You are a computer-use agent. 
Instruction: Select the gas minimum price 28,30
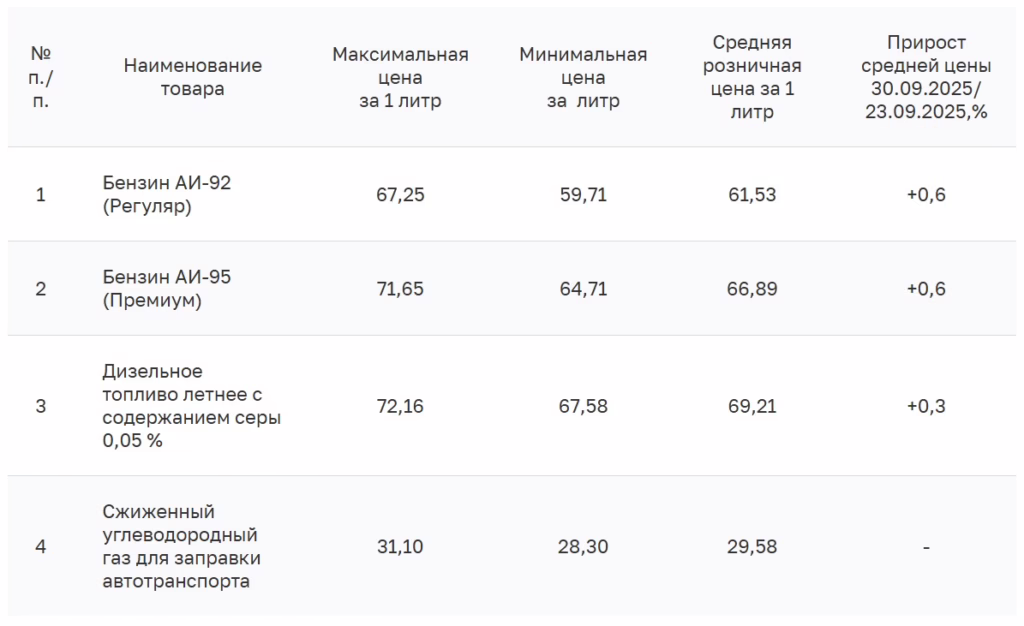point(583,547)
